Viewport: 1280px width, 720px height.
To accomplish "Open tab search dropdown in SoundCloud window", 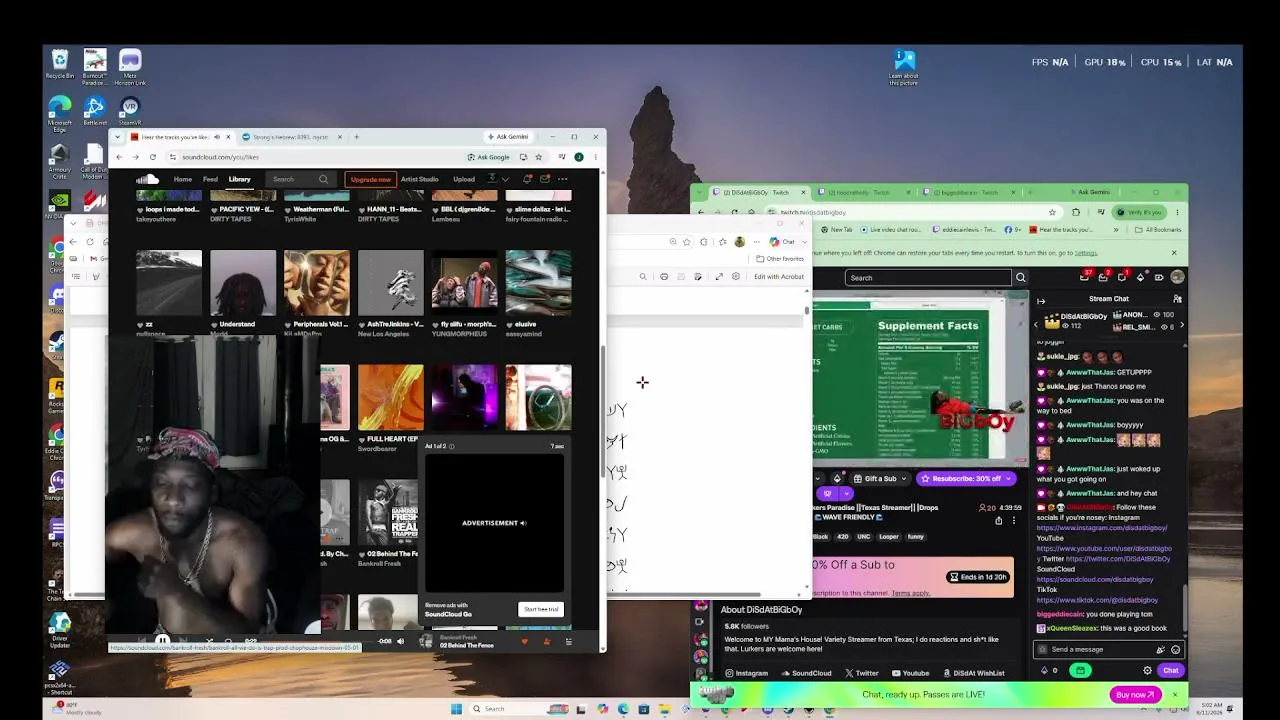I will click(118, 137).
